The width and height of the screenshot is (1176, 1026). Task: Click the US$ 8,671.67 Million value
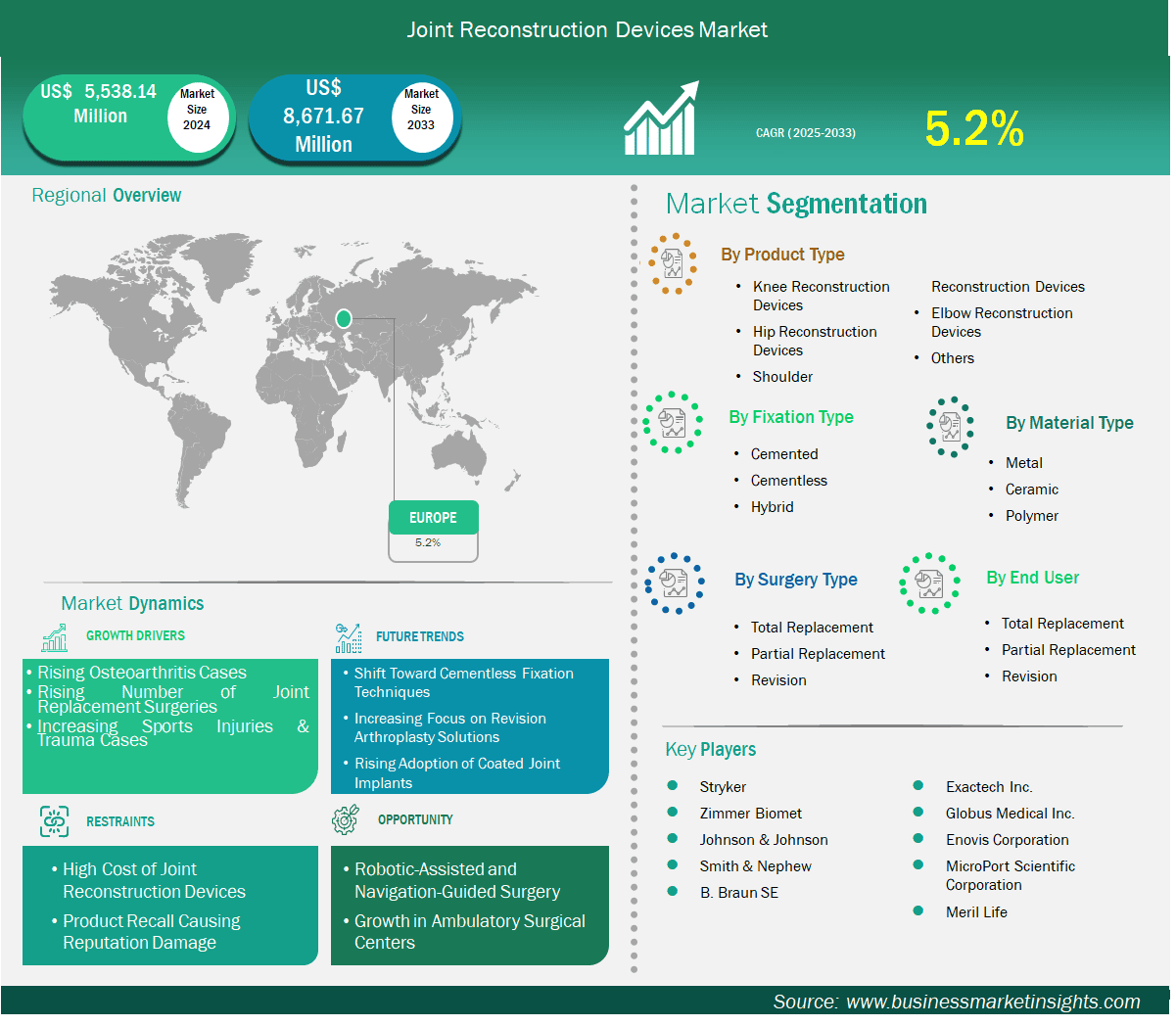coord(323,116)
